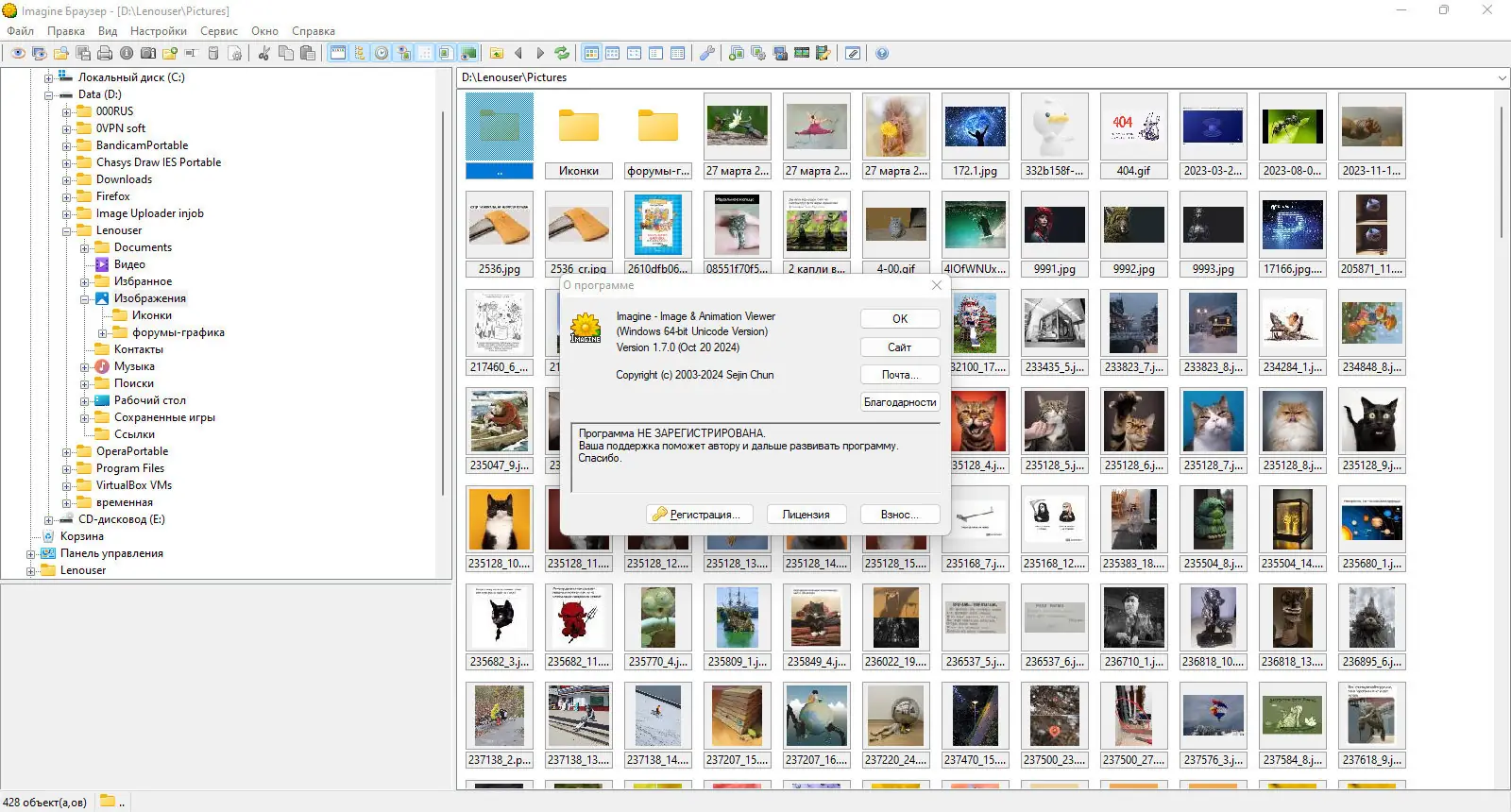Open the Сервис menu
Viewport: 1511px width, 812px height.
[219, 31]
